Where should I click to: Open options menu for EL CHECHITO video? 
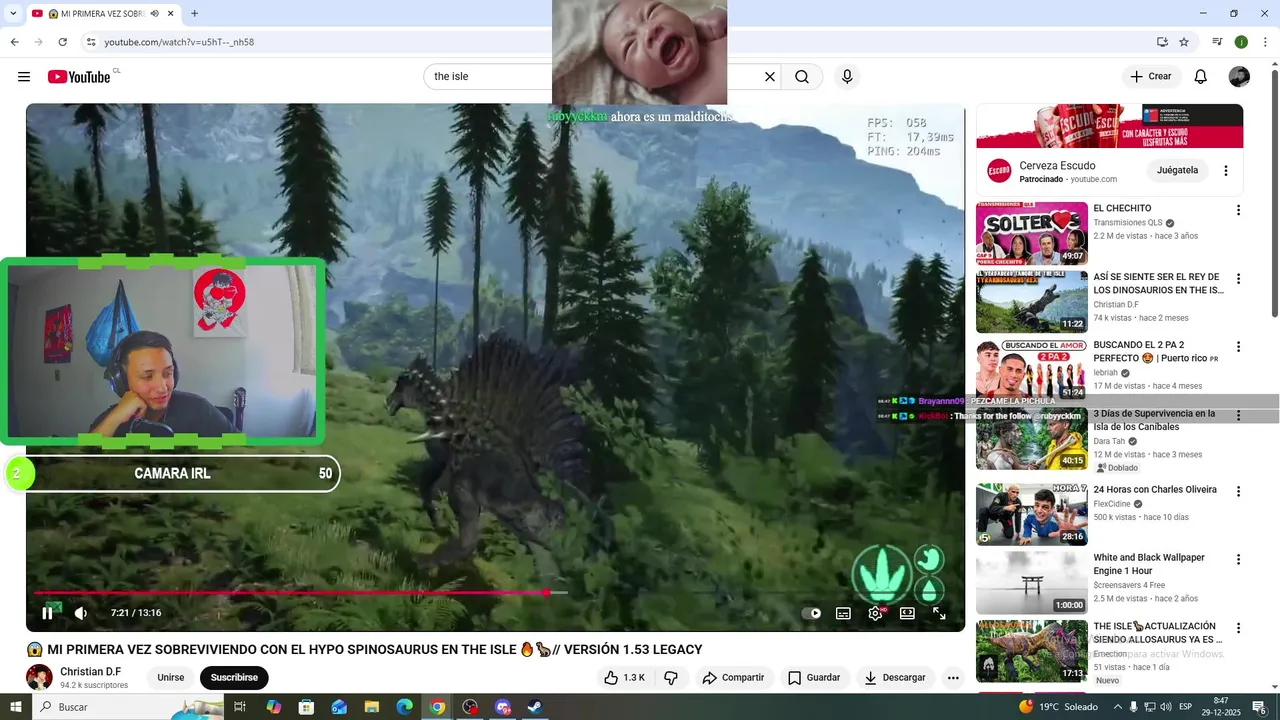click(x=1238, y=210)
